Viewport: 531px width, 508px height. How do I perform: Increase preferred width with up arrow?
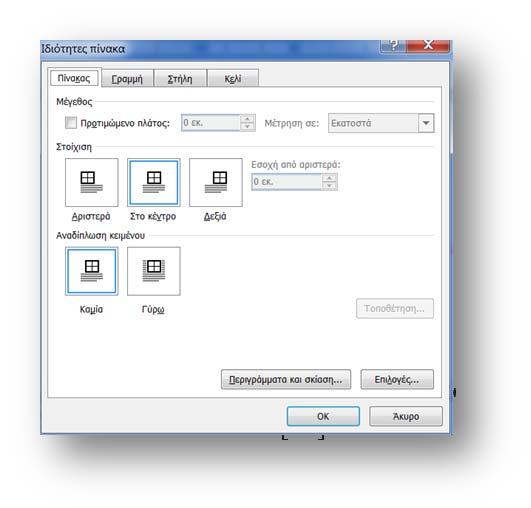coord(247,119)
